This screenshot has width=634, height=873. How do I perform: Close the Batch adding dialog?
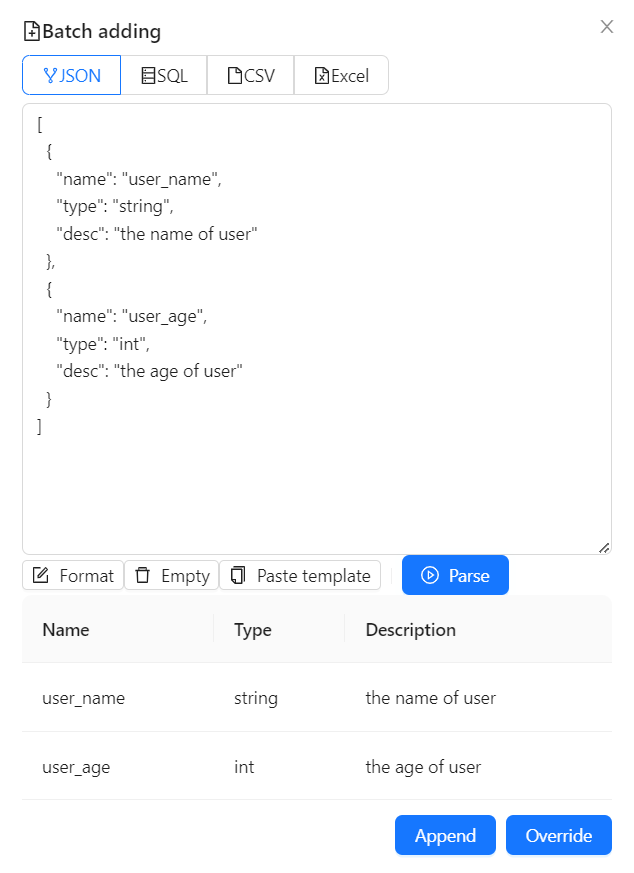[606, 27]
